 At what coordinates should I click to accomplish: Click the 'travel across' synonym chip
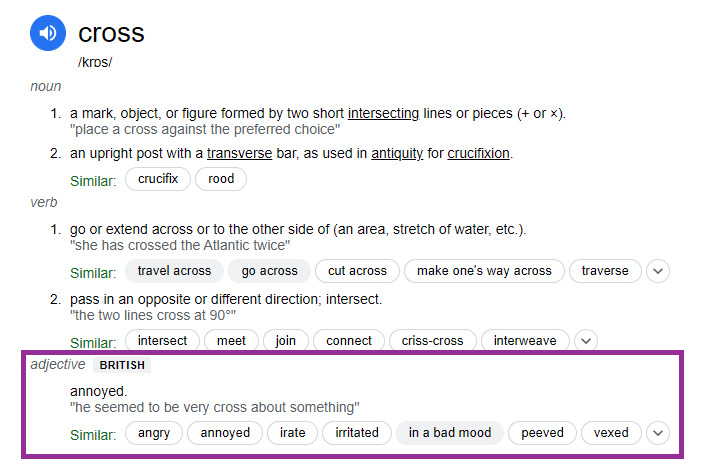[x=174, y=271]
